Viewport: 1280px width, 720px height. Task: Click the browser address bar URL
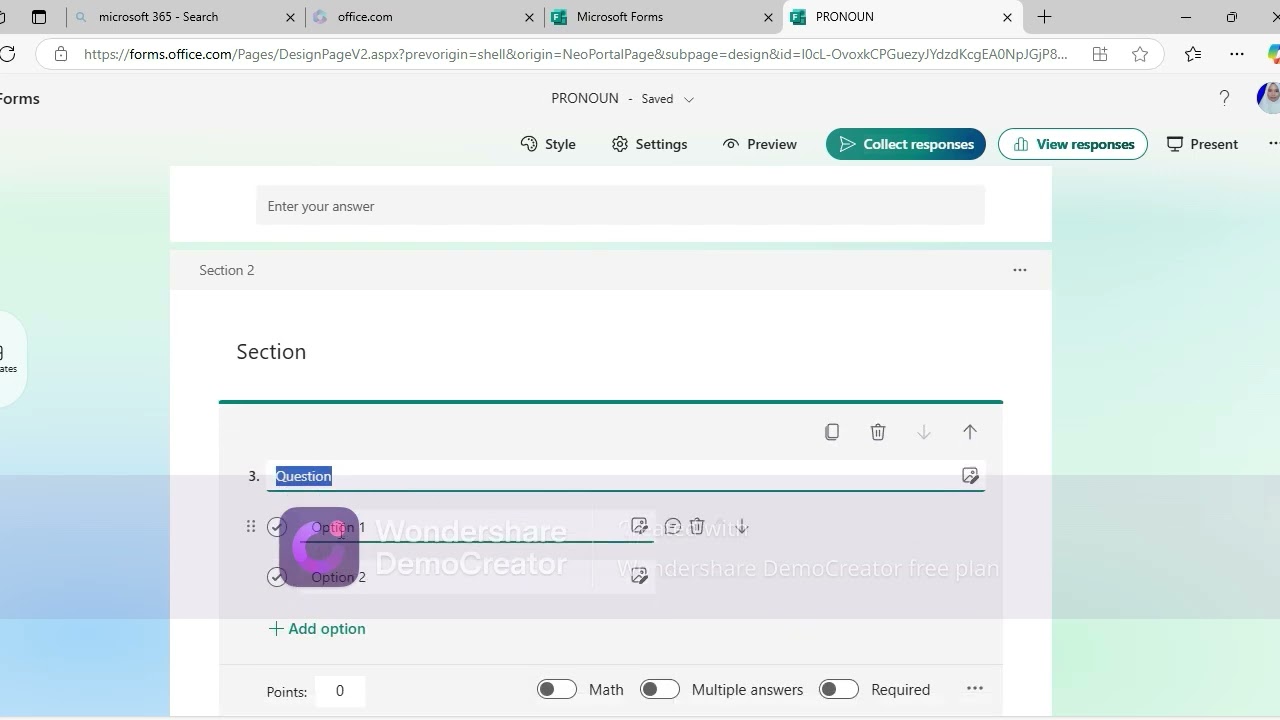575,54
